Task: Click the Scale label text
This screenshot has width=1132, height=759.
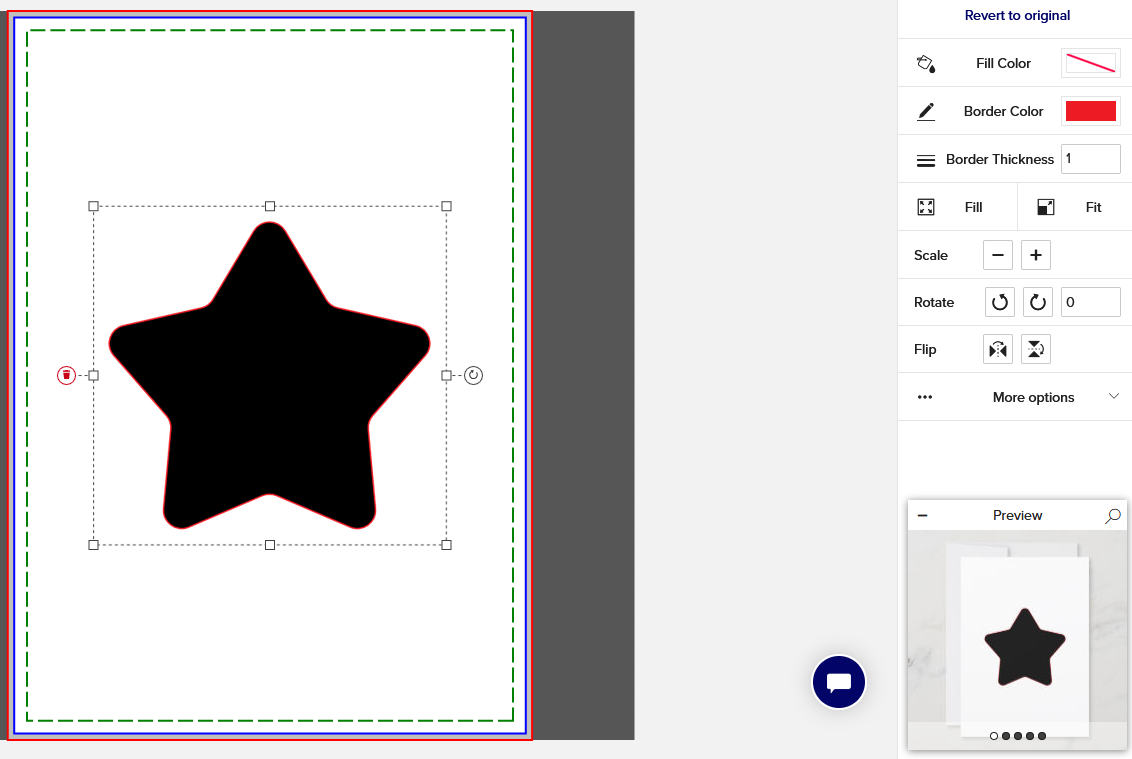Action: coord(931,255)
